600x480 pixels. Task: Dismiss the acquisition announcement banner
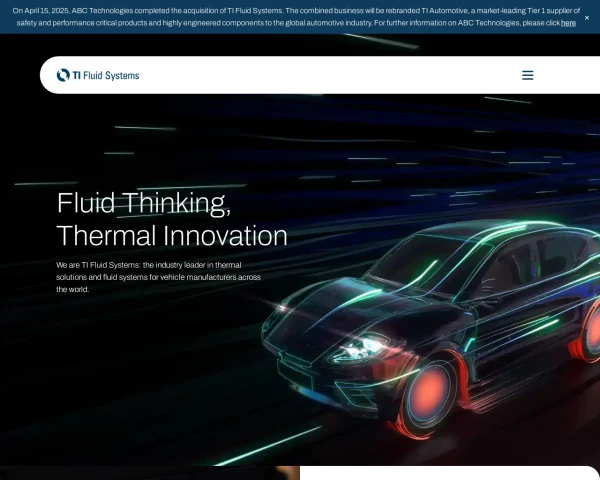[x=587, y=18]
